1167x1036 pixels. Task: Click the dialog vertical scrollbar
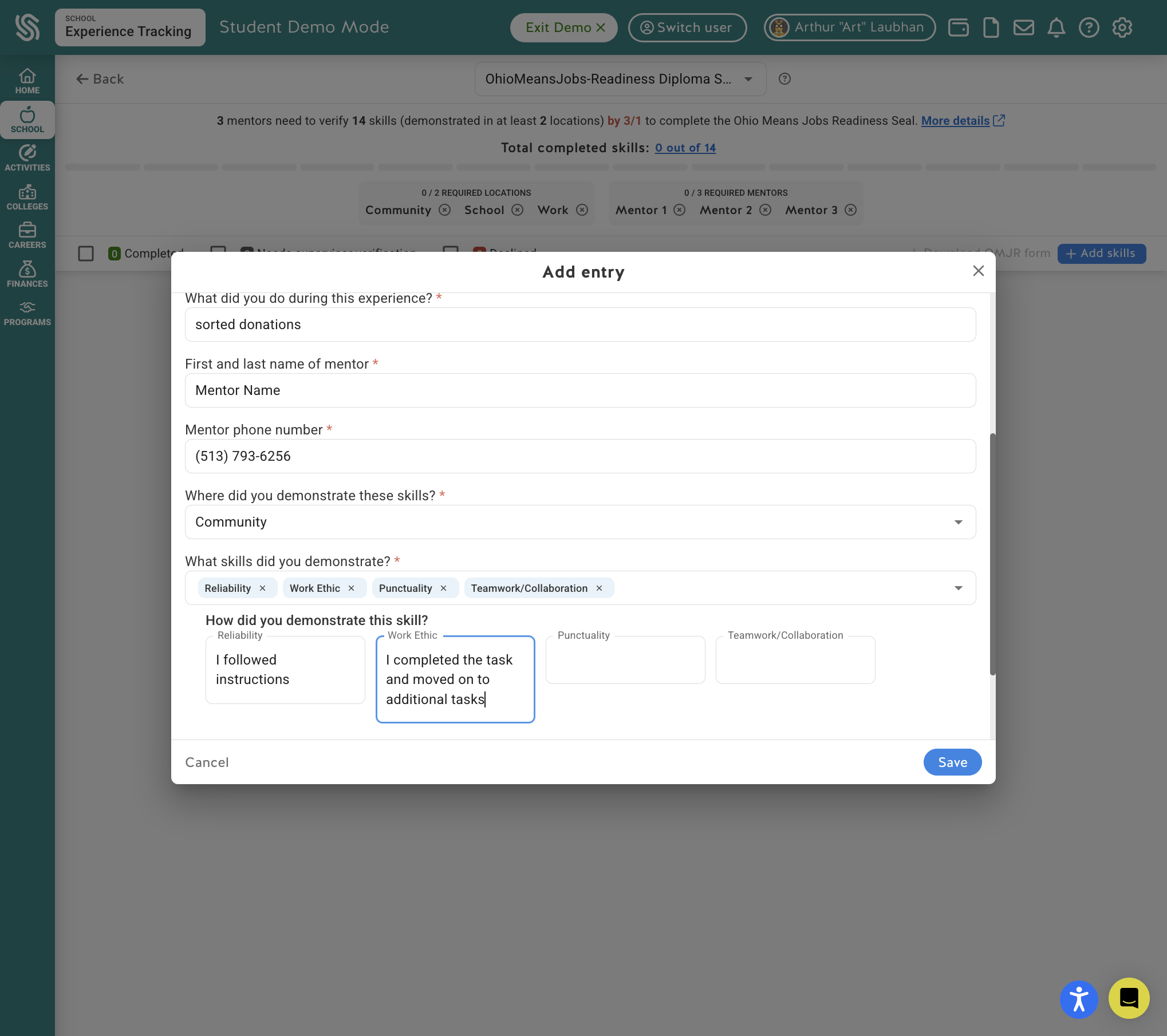[x=992, y=554]
